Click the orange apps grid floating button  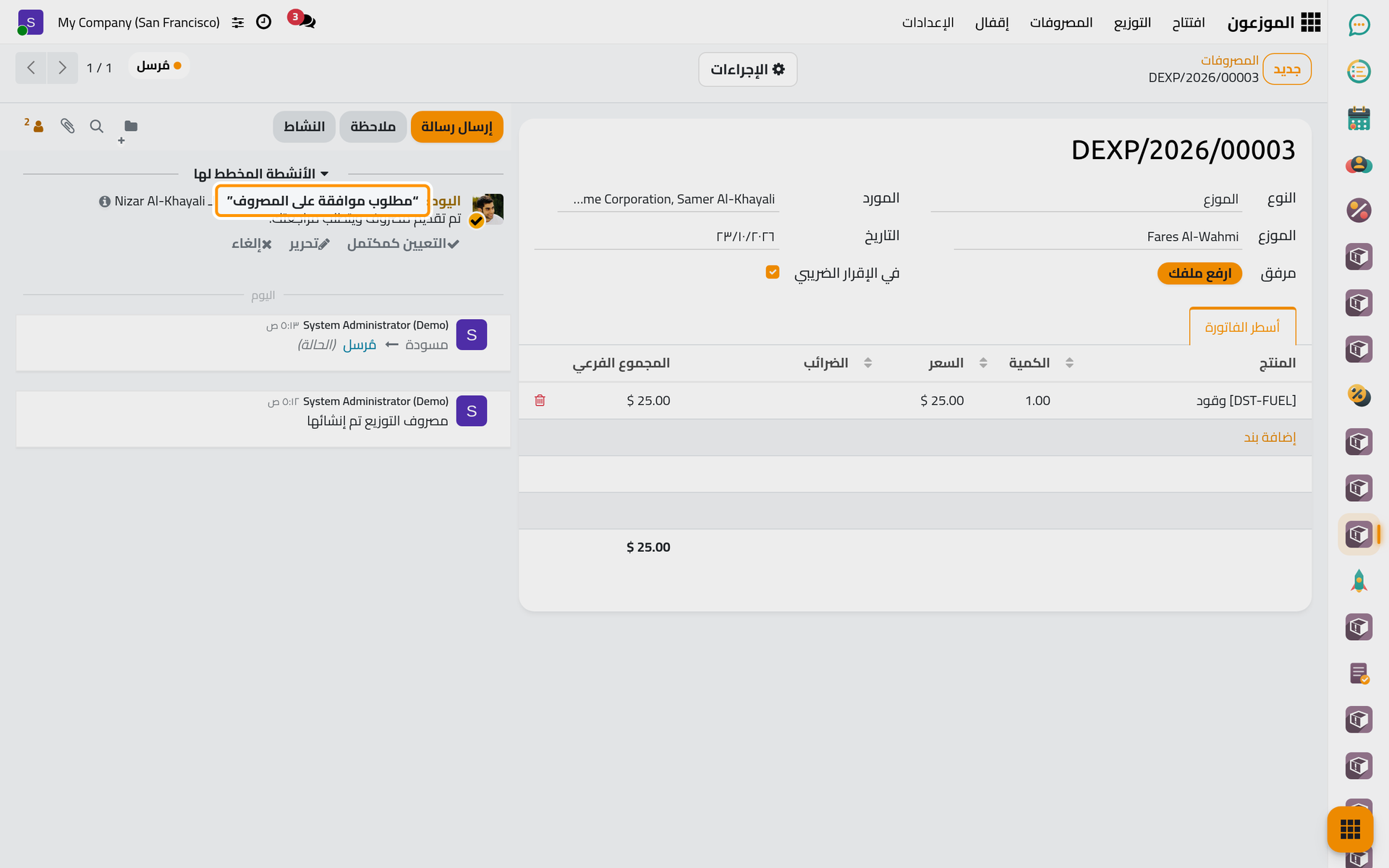coord(1350,829)
